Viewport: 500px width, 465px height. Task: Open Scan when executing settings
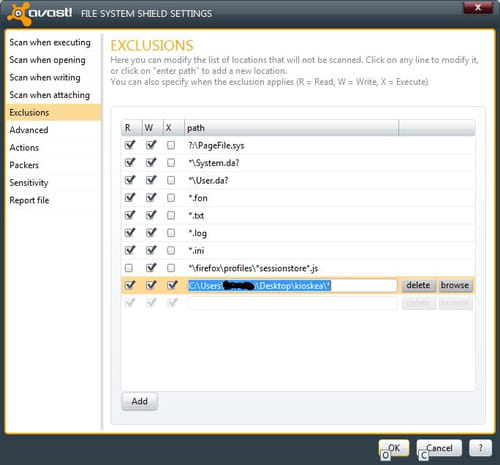pos(50,43)
